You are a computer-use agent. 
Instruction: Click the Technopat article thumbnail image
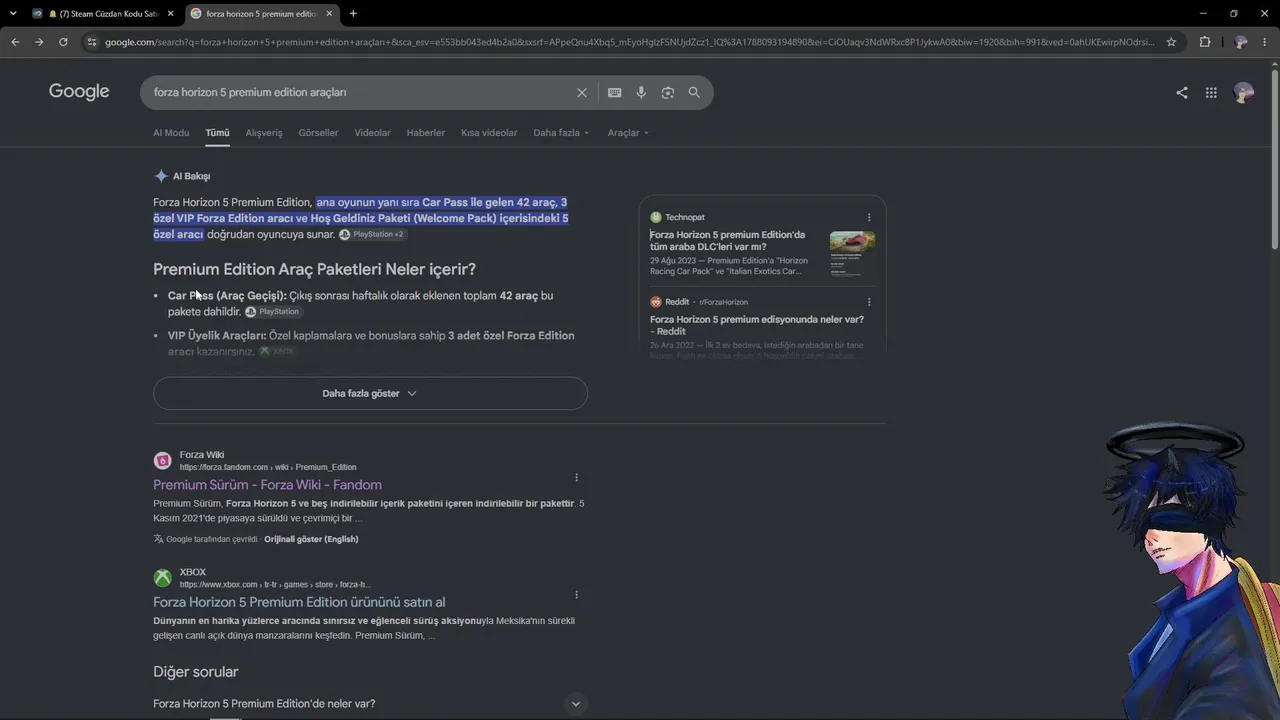coord(852,255)
